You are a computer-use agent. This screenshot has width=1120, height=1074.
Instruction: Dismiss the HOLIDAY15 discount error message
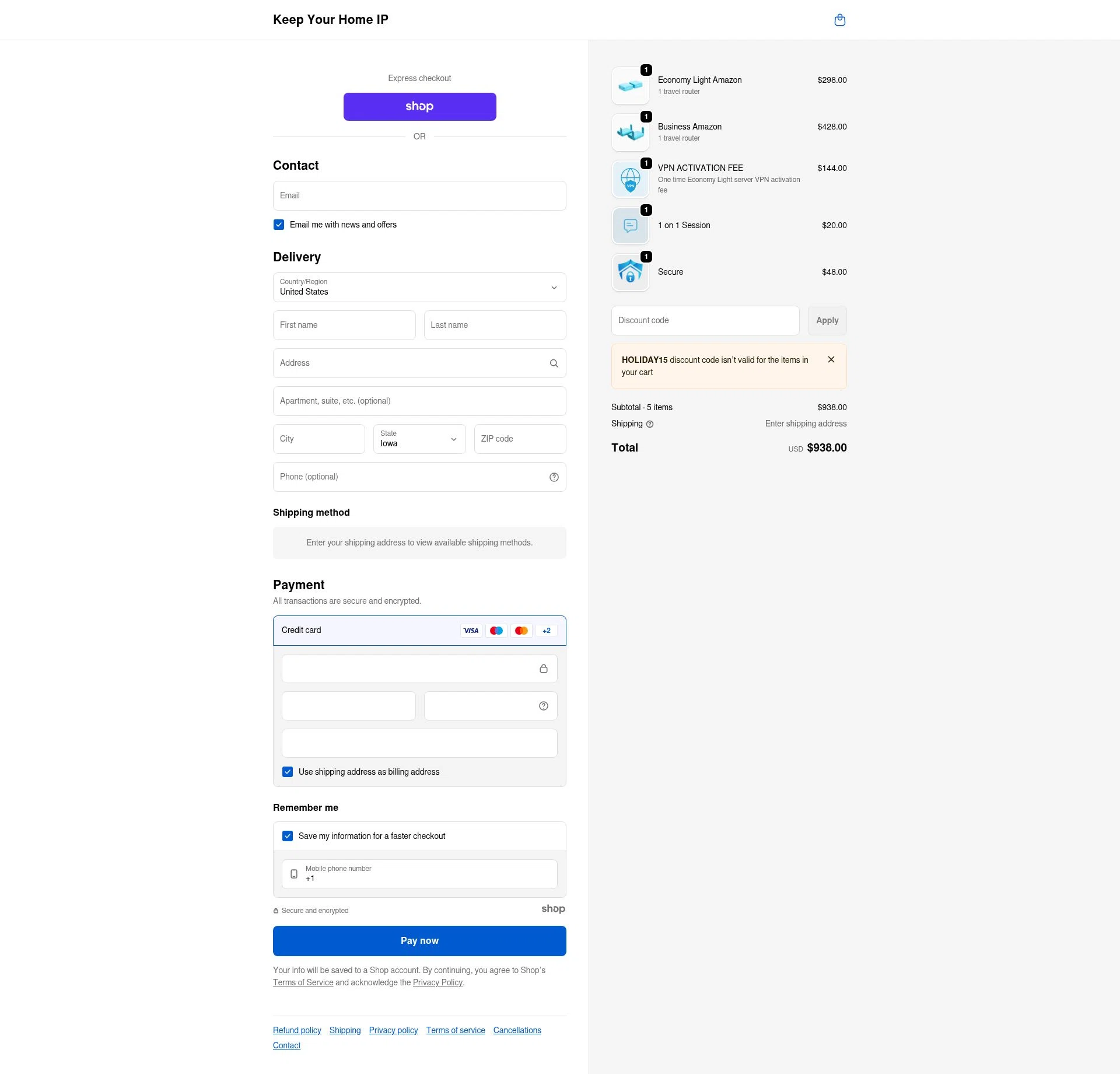tap(831, 359)
